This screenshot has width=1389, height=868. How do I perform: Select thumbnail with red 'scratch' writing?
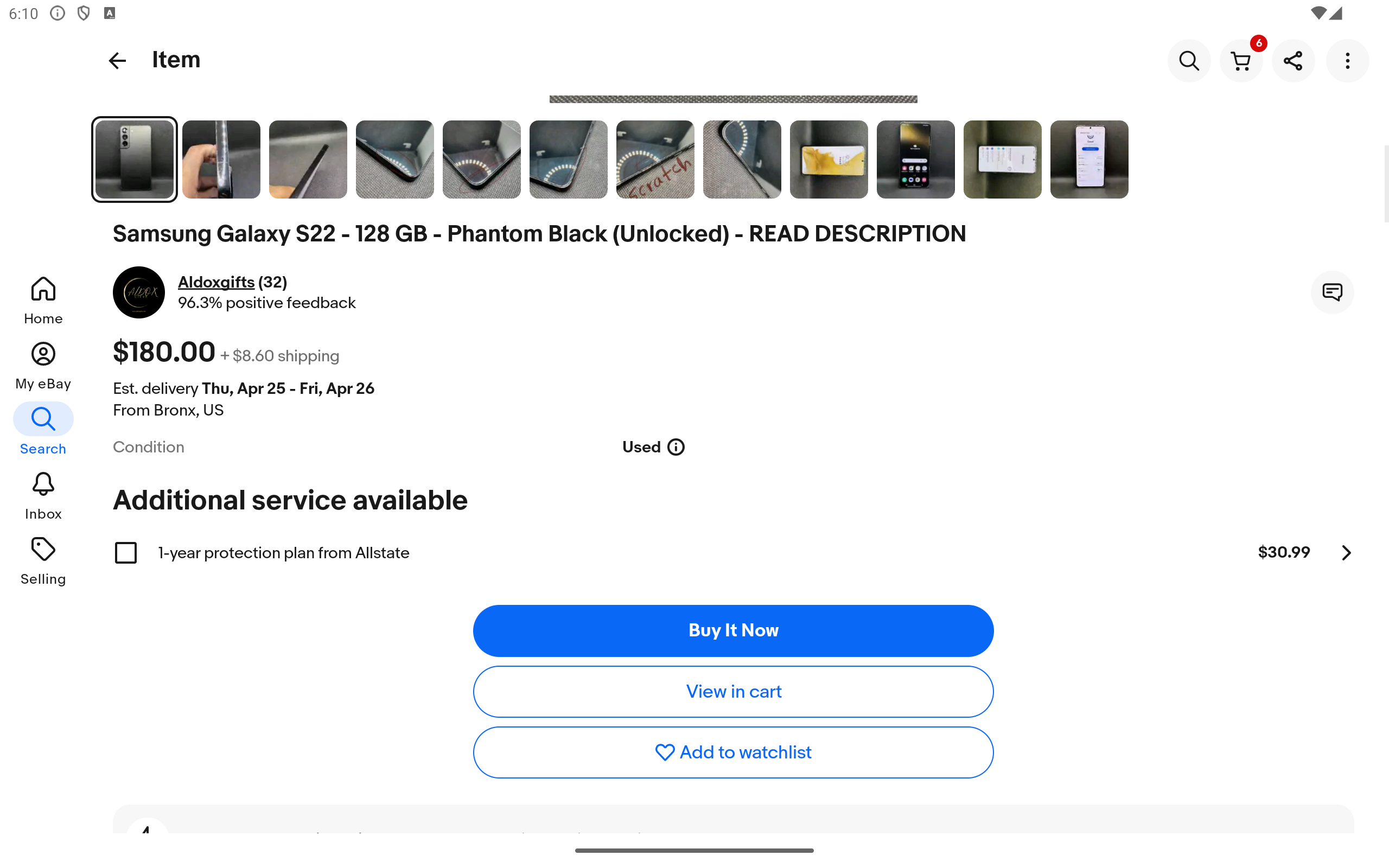click(x=655, y=159)
